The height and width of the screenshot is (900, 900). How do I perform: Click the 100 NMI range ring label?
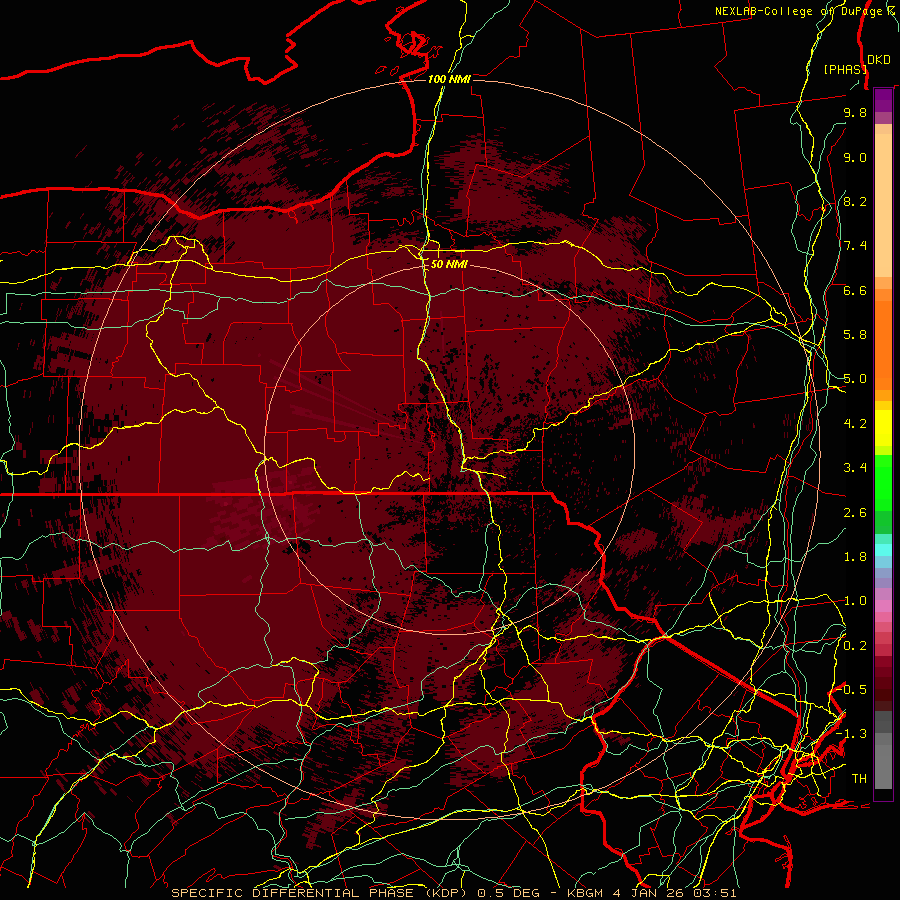coord(449,79)
